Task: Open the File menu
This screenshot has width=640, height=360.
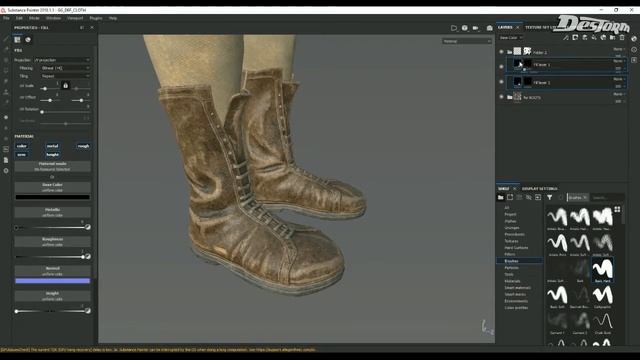Action: (x=6, y=18)
